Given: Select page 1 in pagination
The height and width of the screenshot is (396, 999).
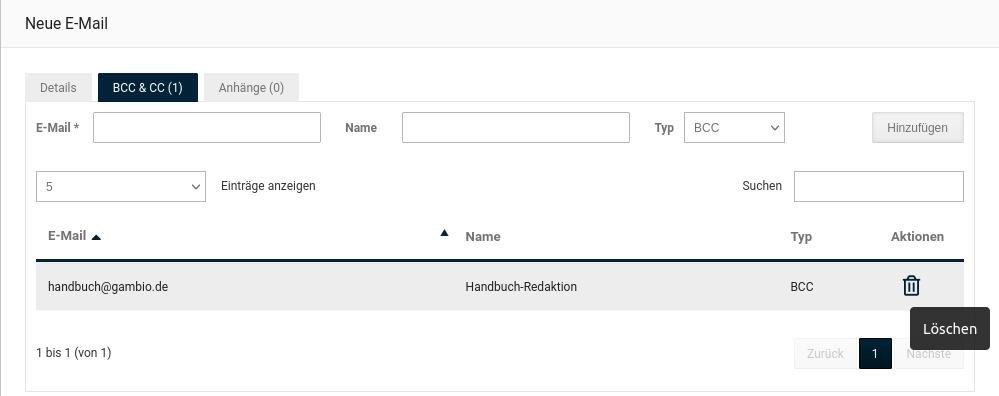Looking at the screenshot, I should coord(875,353).
